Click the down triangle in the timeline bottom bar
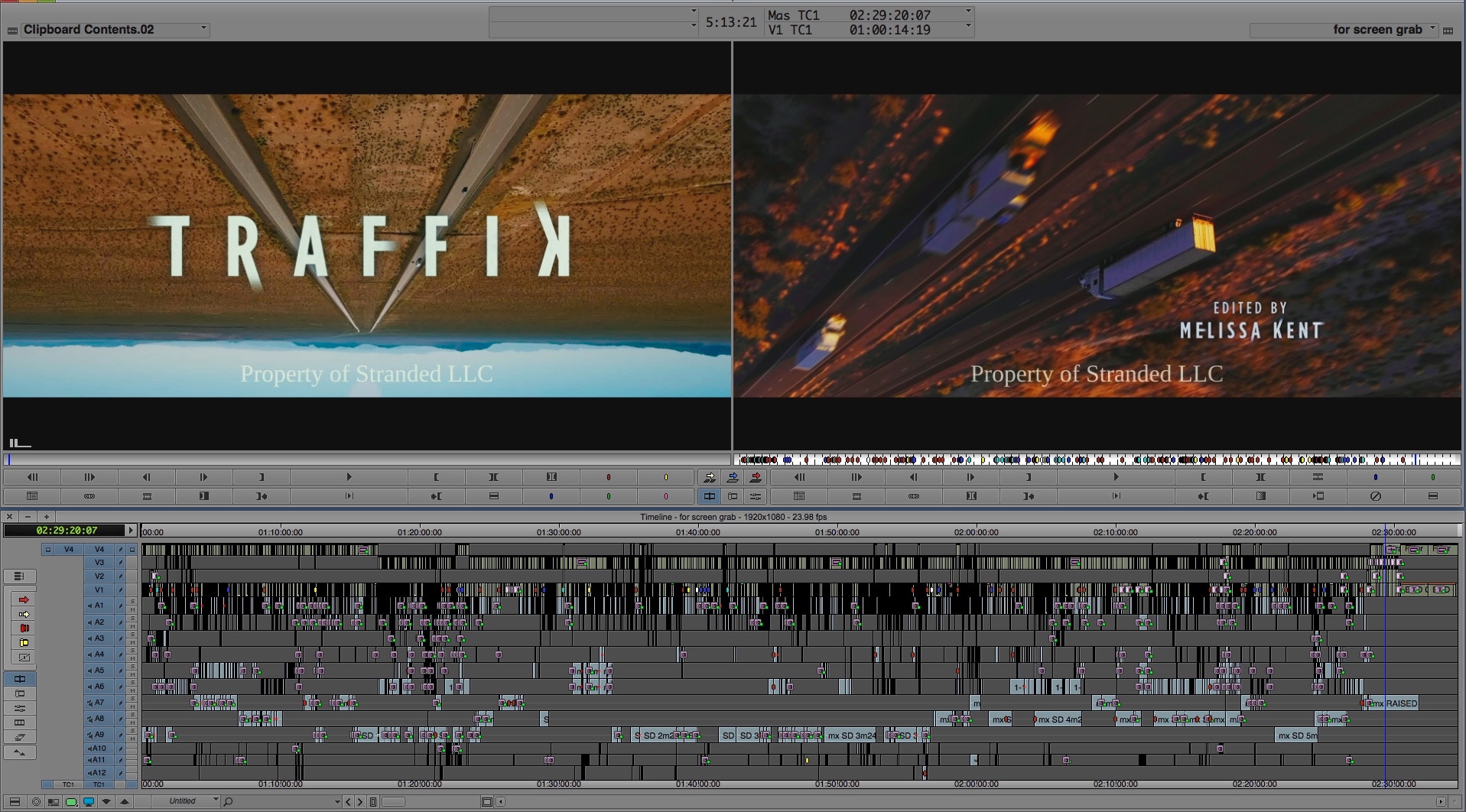This screenshot has height=812, width=1466. click(106, 801)
